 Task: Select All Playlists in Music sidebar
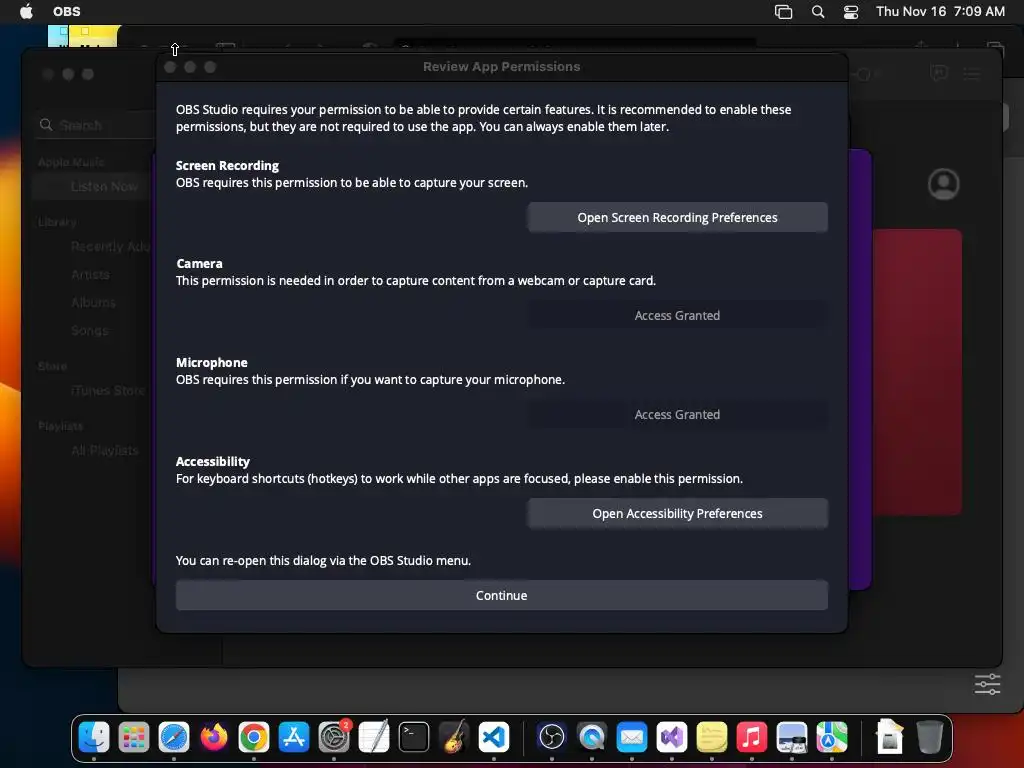[104, 451]
